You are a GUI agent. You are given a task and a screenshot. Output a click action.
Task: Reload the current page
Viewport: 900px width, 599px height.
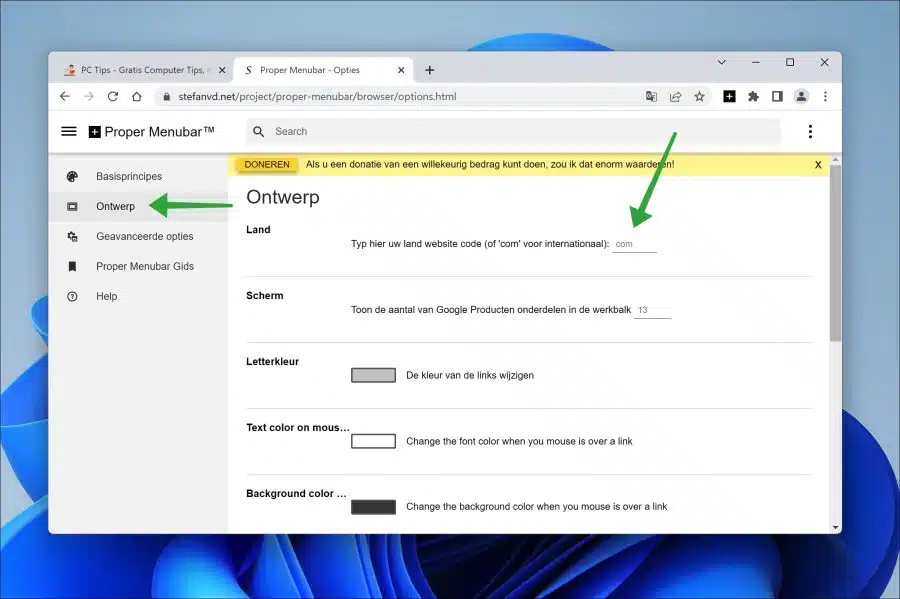coord(112,96)
